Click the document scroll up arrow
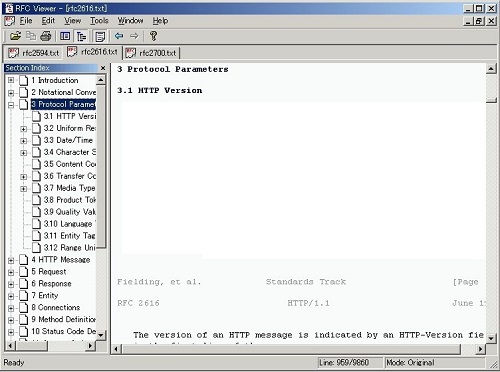The width and height of the screenshot is (500, 372). pos(491,69)
